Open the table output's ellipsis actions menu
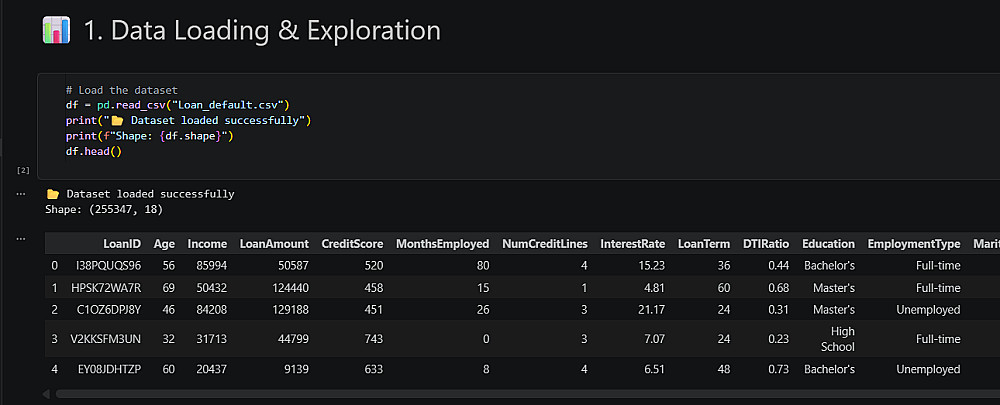This screenshot has width=1000, height=405. point(21,240)
